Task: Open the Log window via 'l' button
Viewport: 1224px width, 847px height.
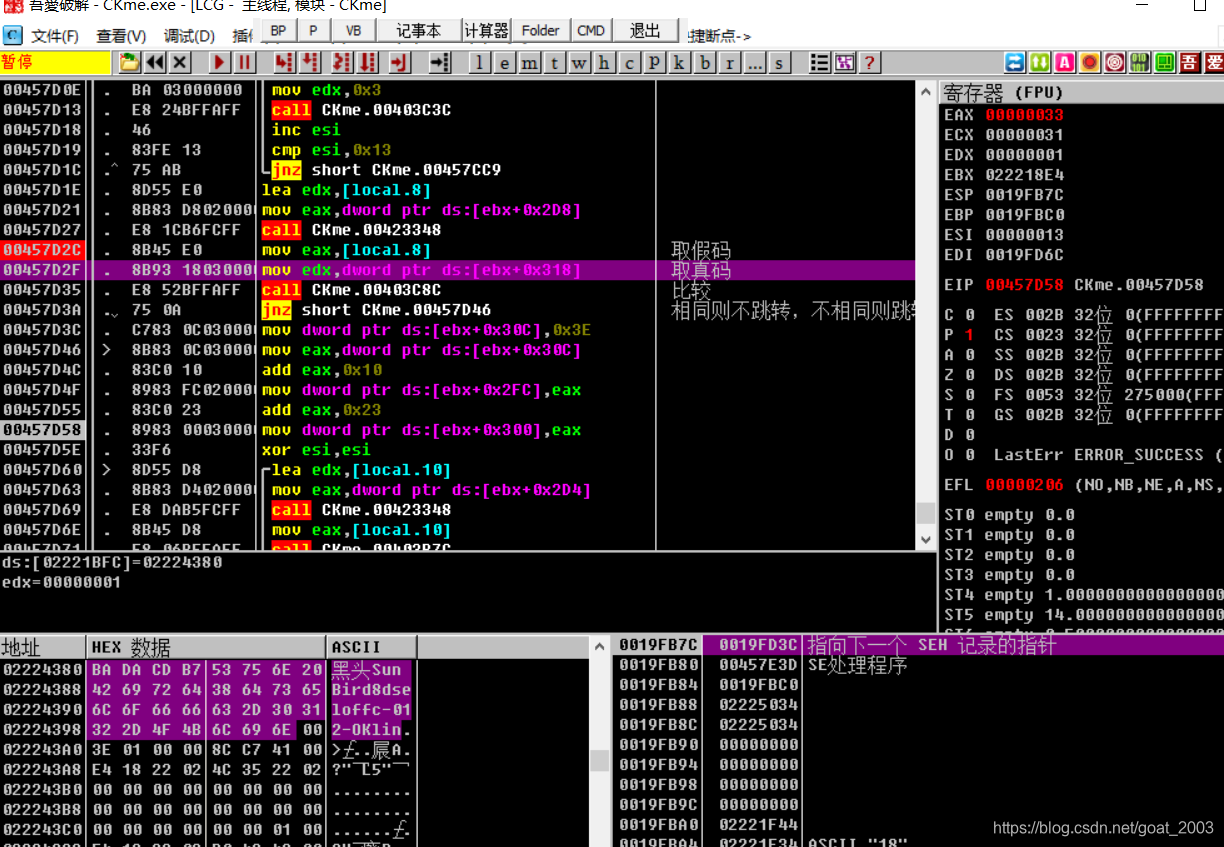Action: tap(481, 63)
